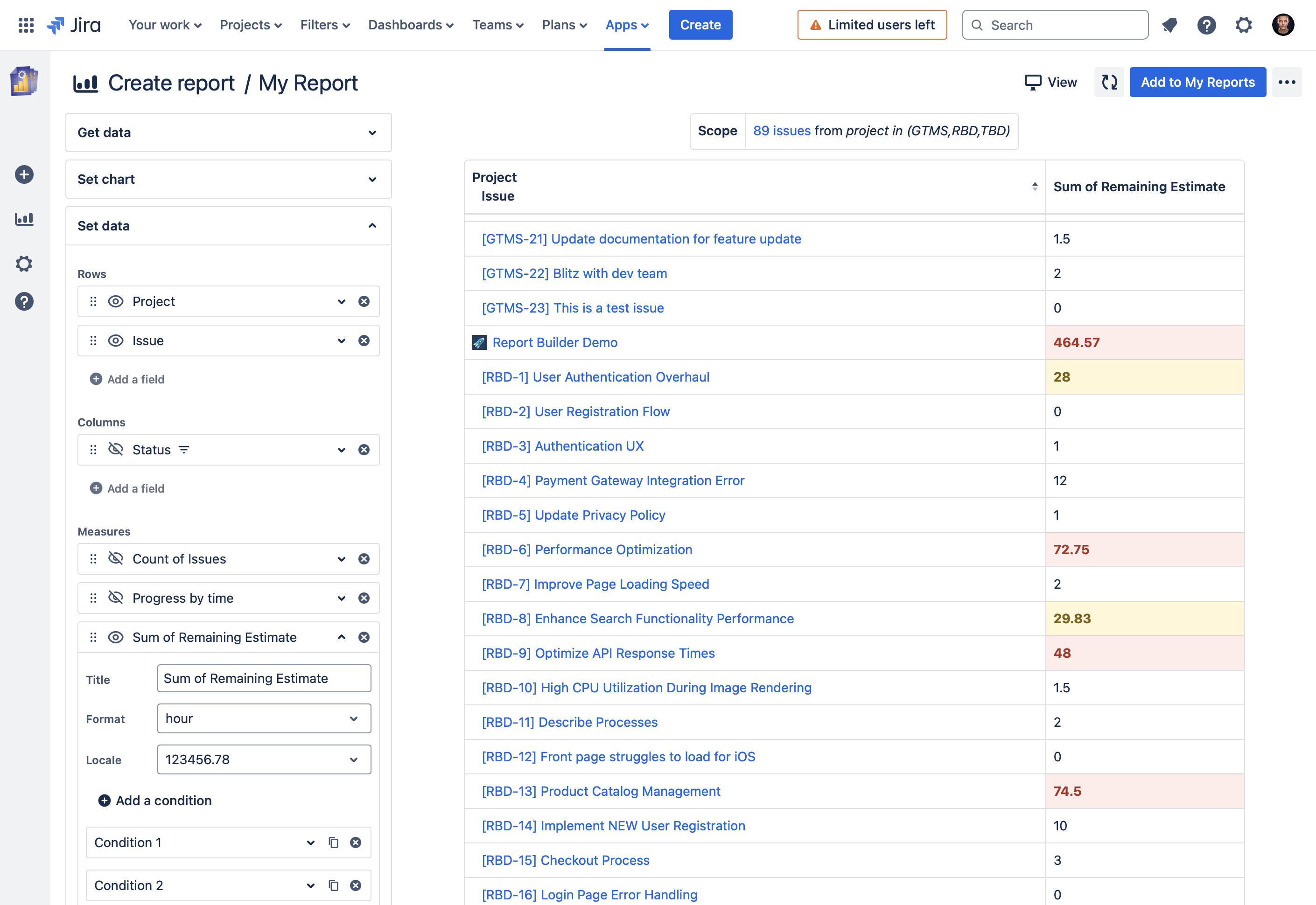Click Add a condition
1316x905 pixels.
155,801
